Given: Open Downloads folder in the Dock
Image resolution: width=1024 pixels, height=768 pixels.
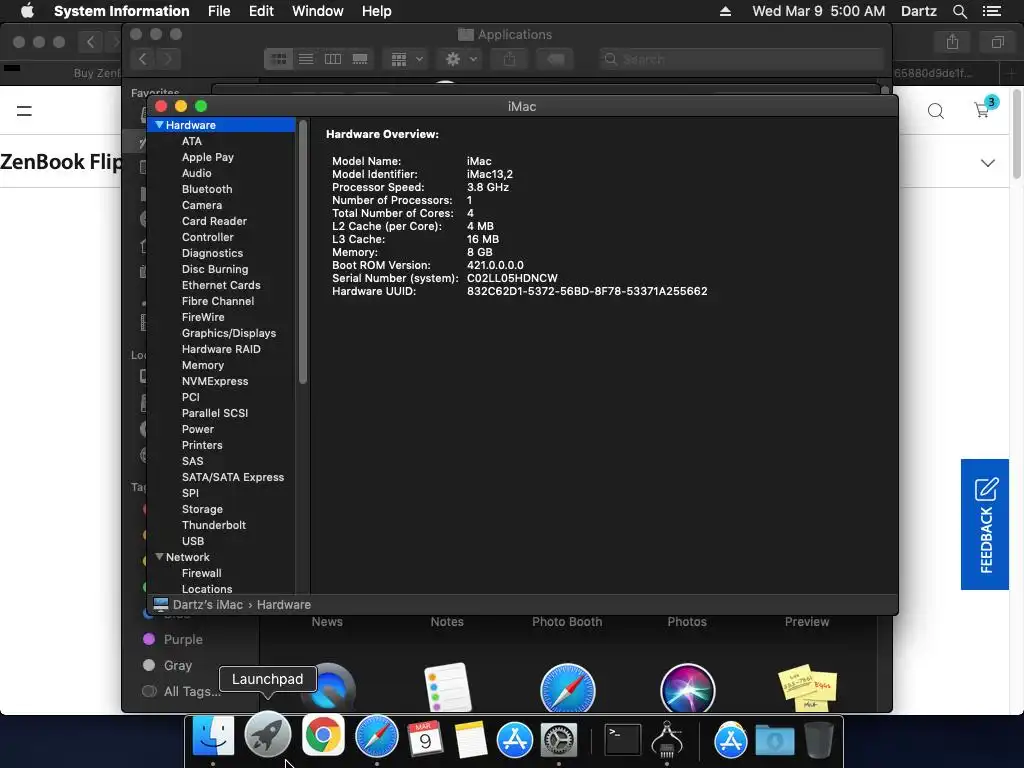Looking at the screenshot, I should [775, 740].
